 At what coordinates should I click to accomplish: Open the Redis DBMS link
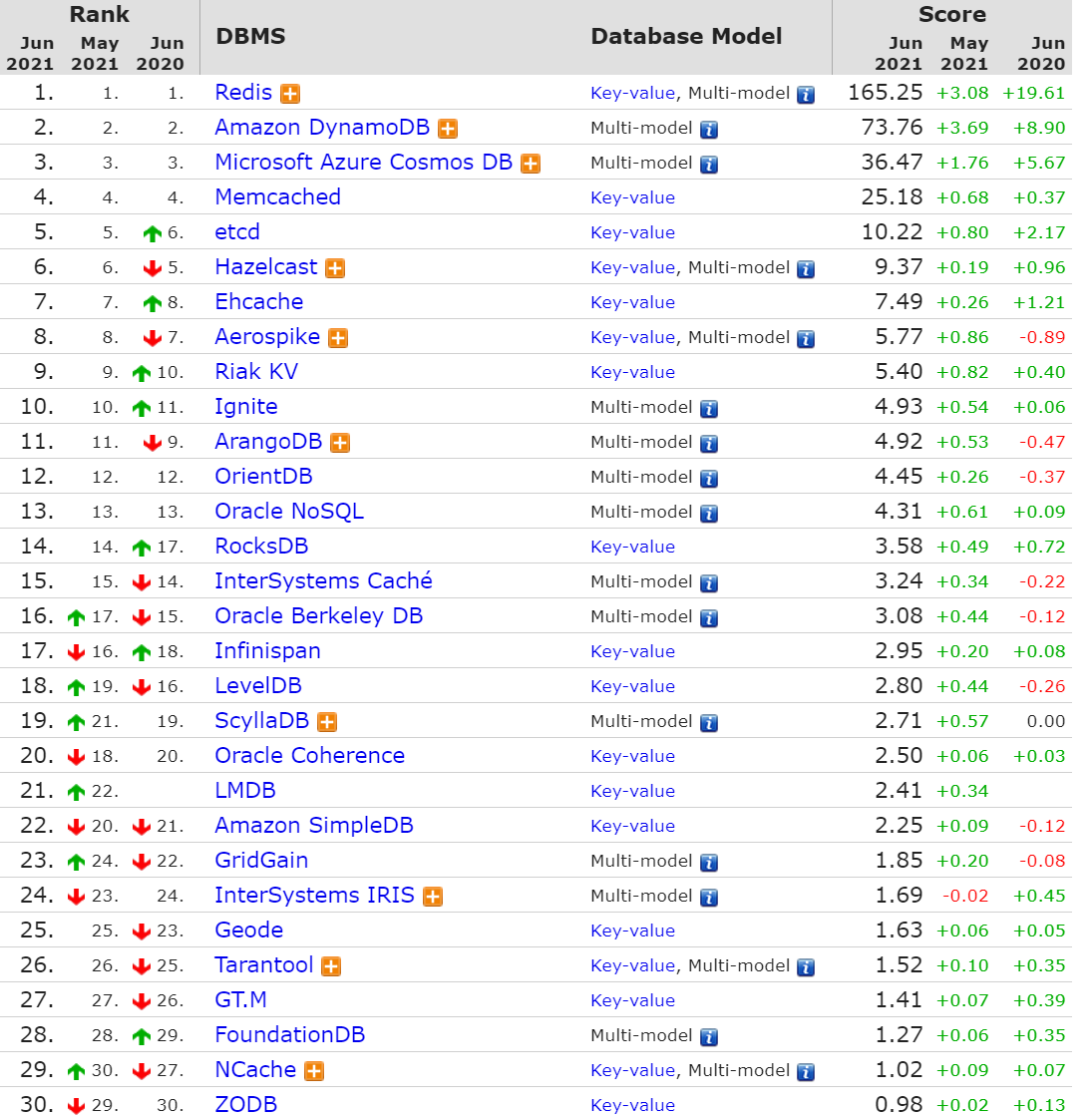[243, 93]
